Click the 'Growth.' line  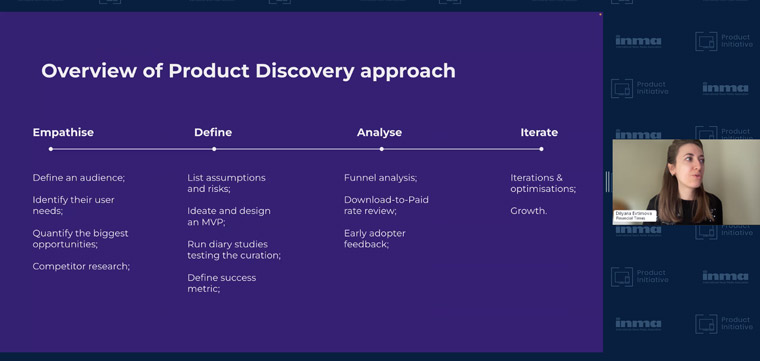[x=528, y=211]
